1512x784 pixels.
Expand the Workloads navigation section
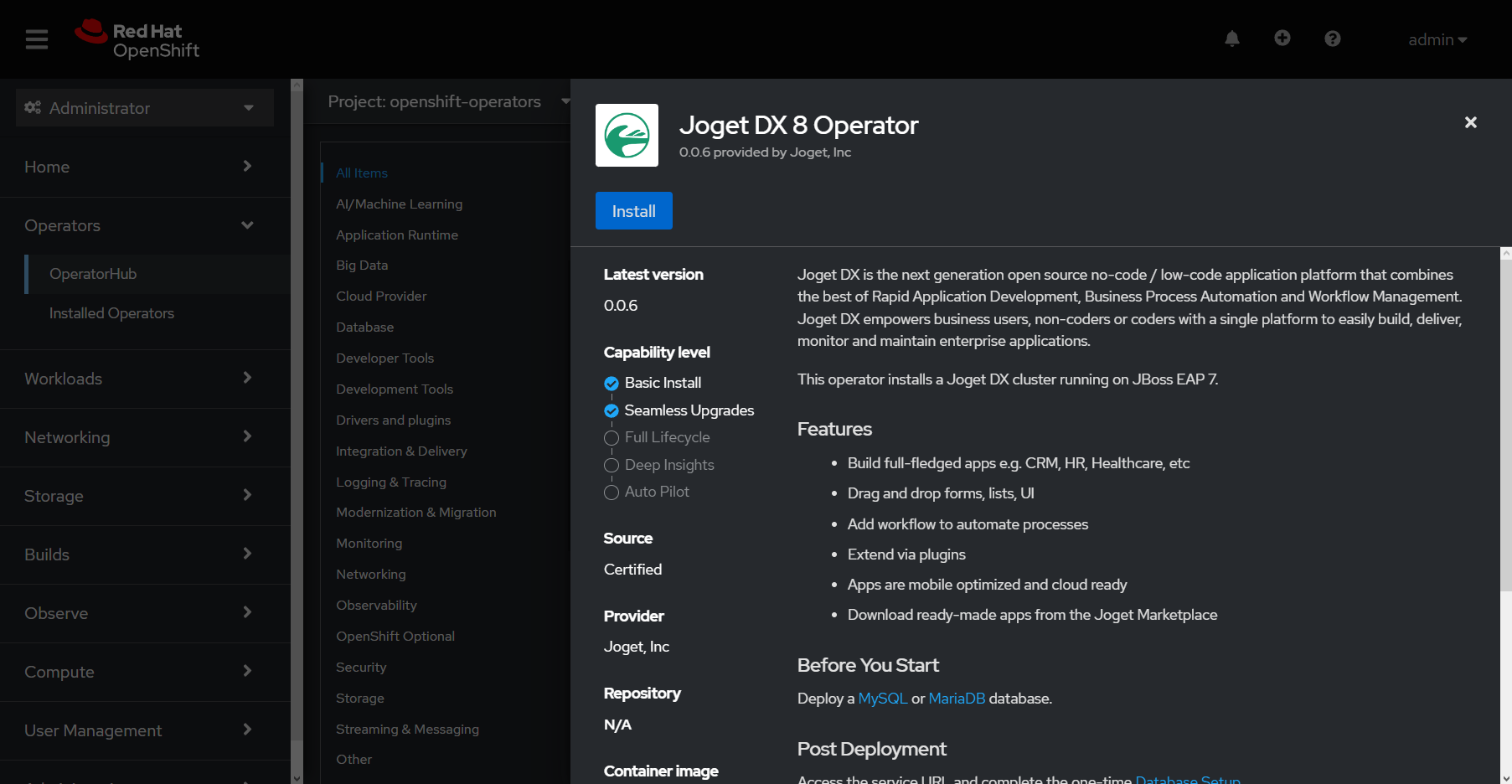[138, 379]
